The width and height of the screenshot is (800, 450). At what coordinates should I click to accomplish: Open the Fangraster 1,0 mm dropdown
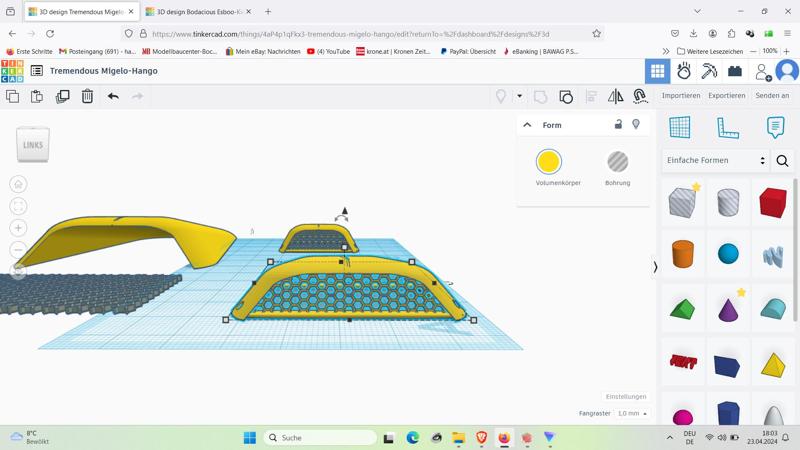[631, 413]
